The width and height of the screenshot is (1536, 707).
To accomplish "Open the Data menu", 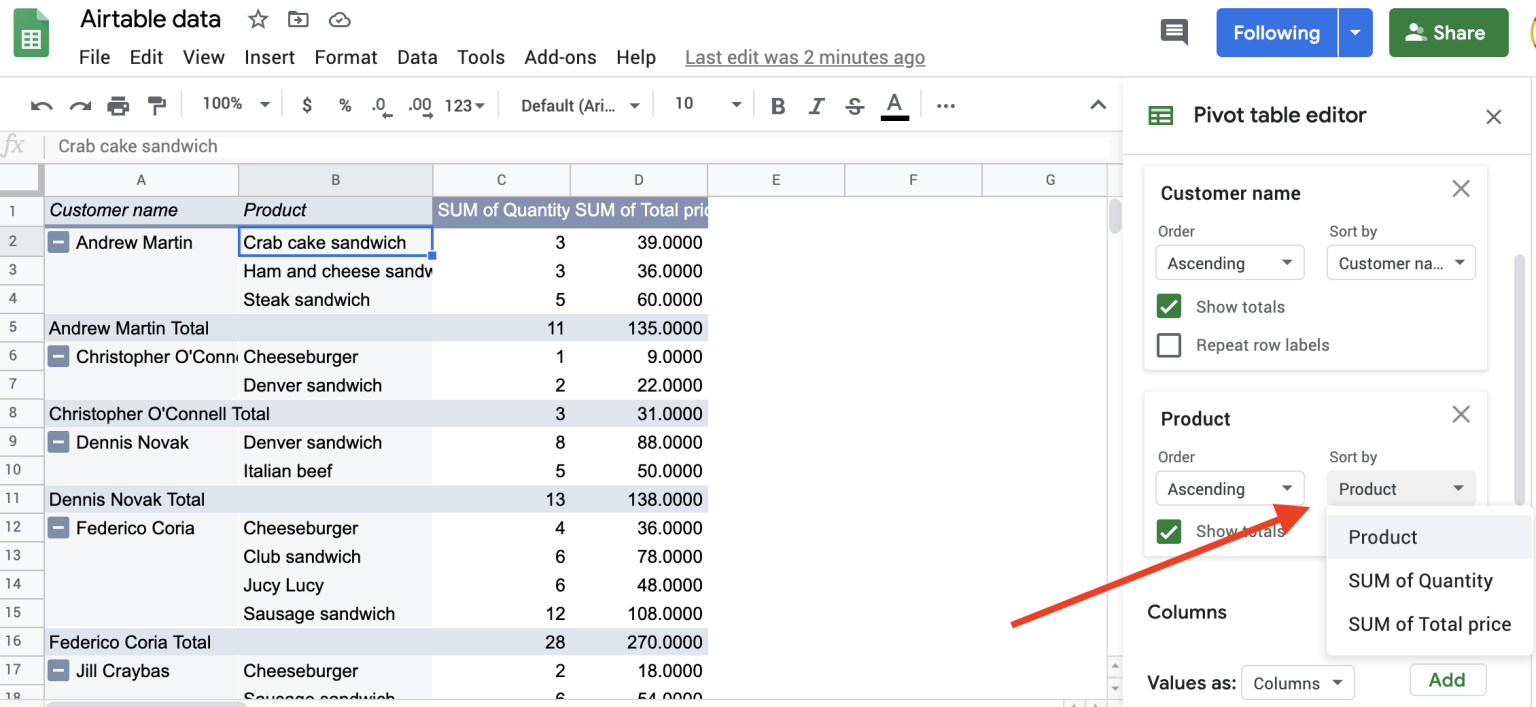I will coord(417,57).
